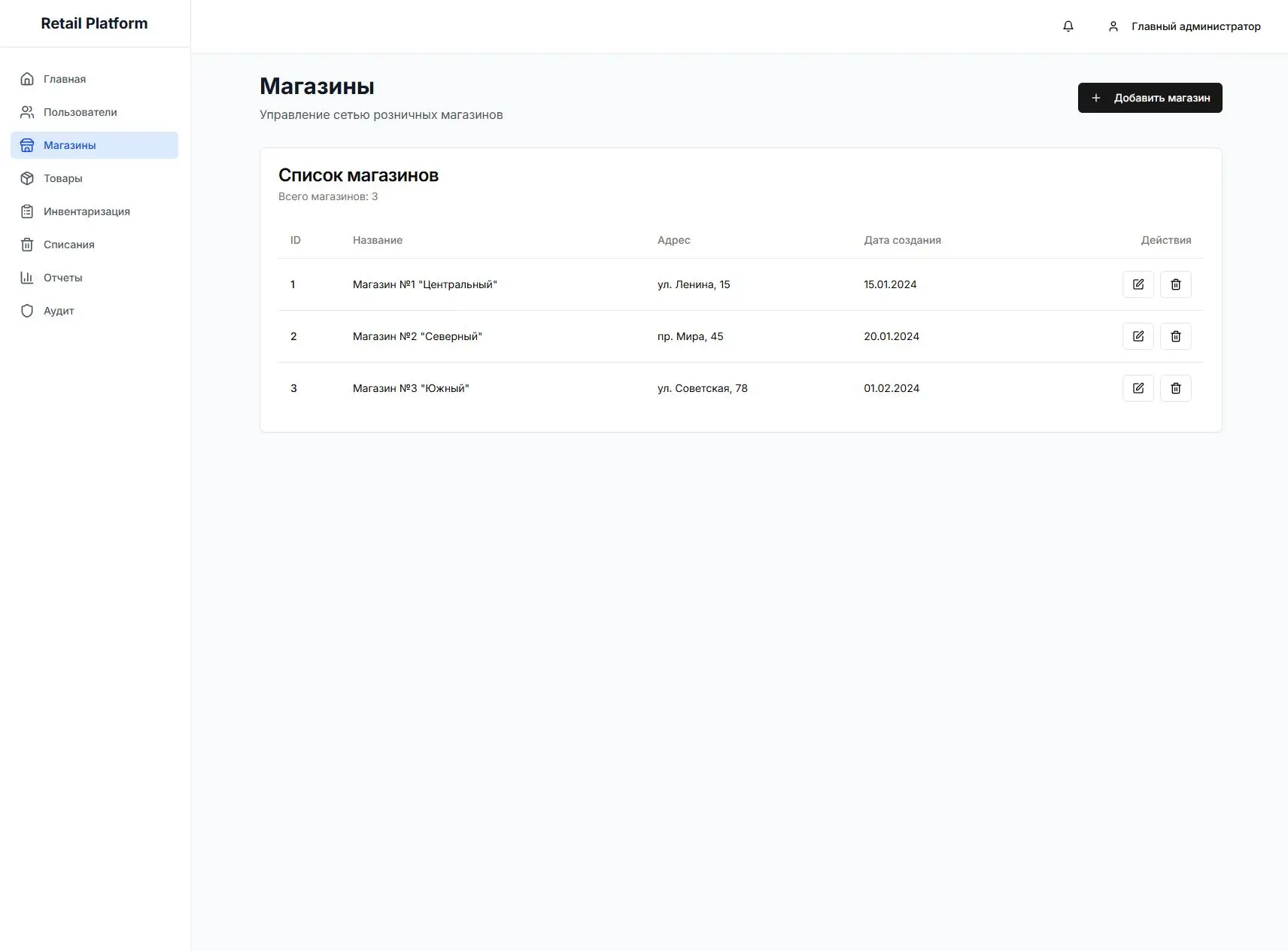Image resolution: width=1288 pixels, height=951 pixels.
Task: Click the Аудит shield icon
Action: [x=27, y=311]
